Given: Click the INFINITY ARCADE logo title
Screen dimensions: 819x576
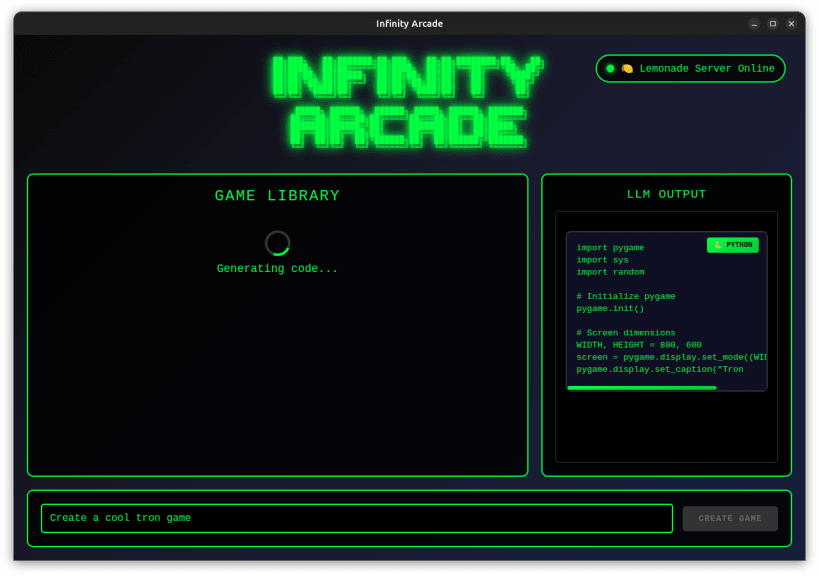Looking at the screenshot, I should [x=408, y=102].
